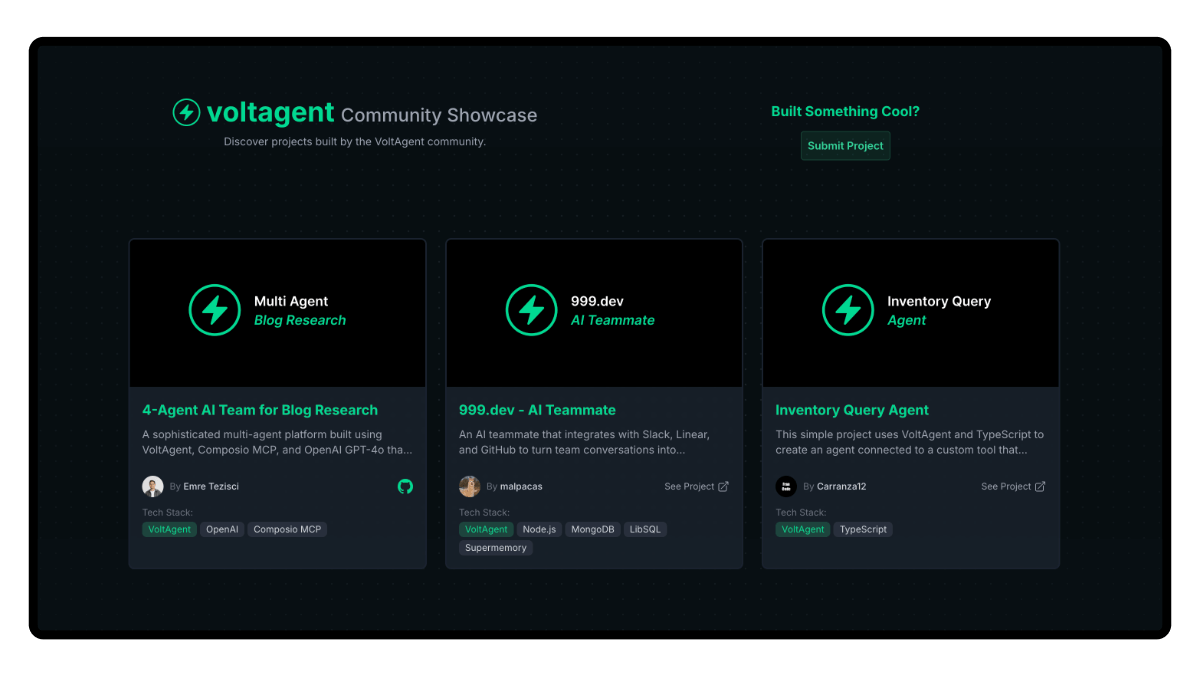The image size is (1200, 675).
Task: Open the Inventory Query Agent card title
Action: click(852, 410)
